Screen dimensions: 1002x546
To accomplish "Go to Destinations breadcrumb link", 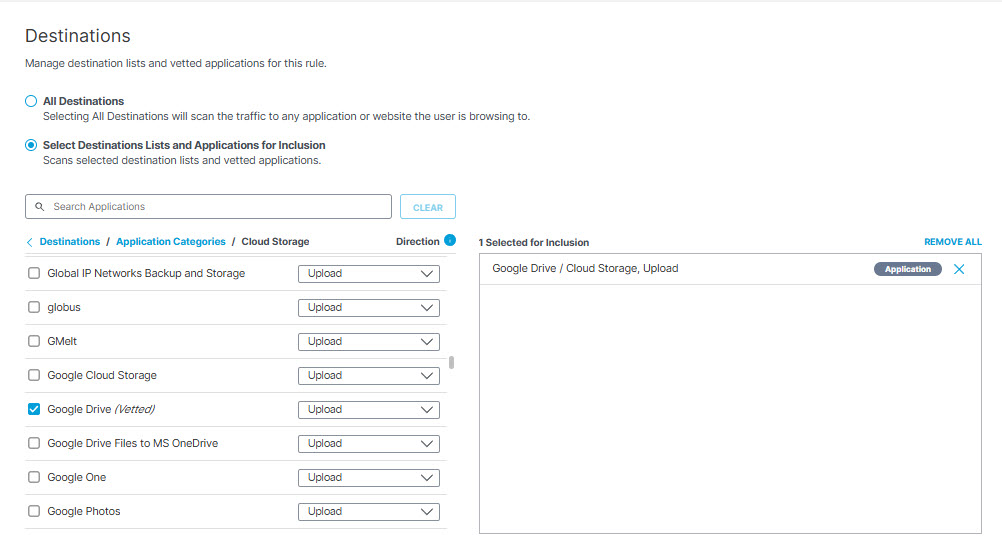I will pos(70,242).
